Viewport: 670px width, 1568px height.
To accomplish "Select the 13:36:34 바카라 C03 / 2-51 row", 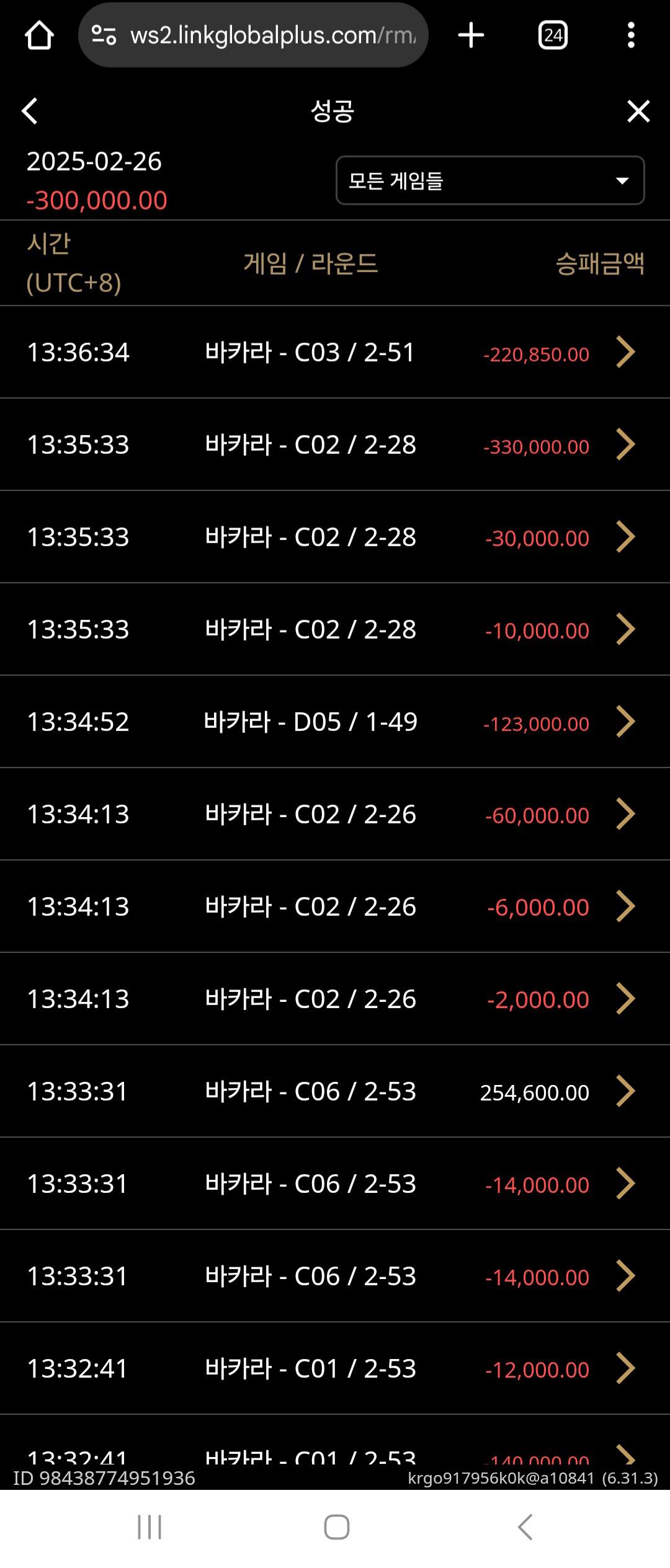I will pos(310,352).
